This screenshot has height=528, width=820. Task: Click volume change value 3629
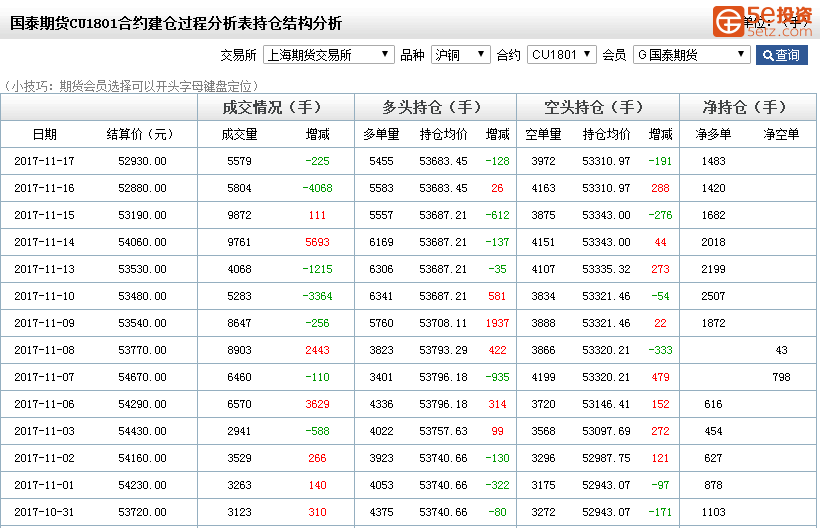(317, 404)
